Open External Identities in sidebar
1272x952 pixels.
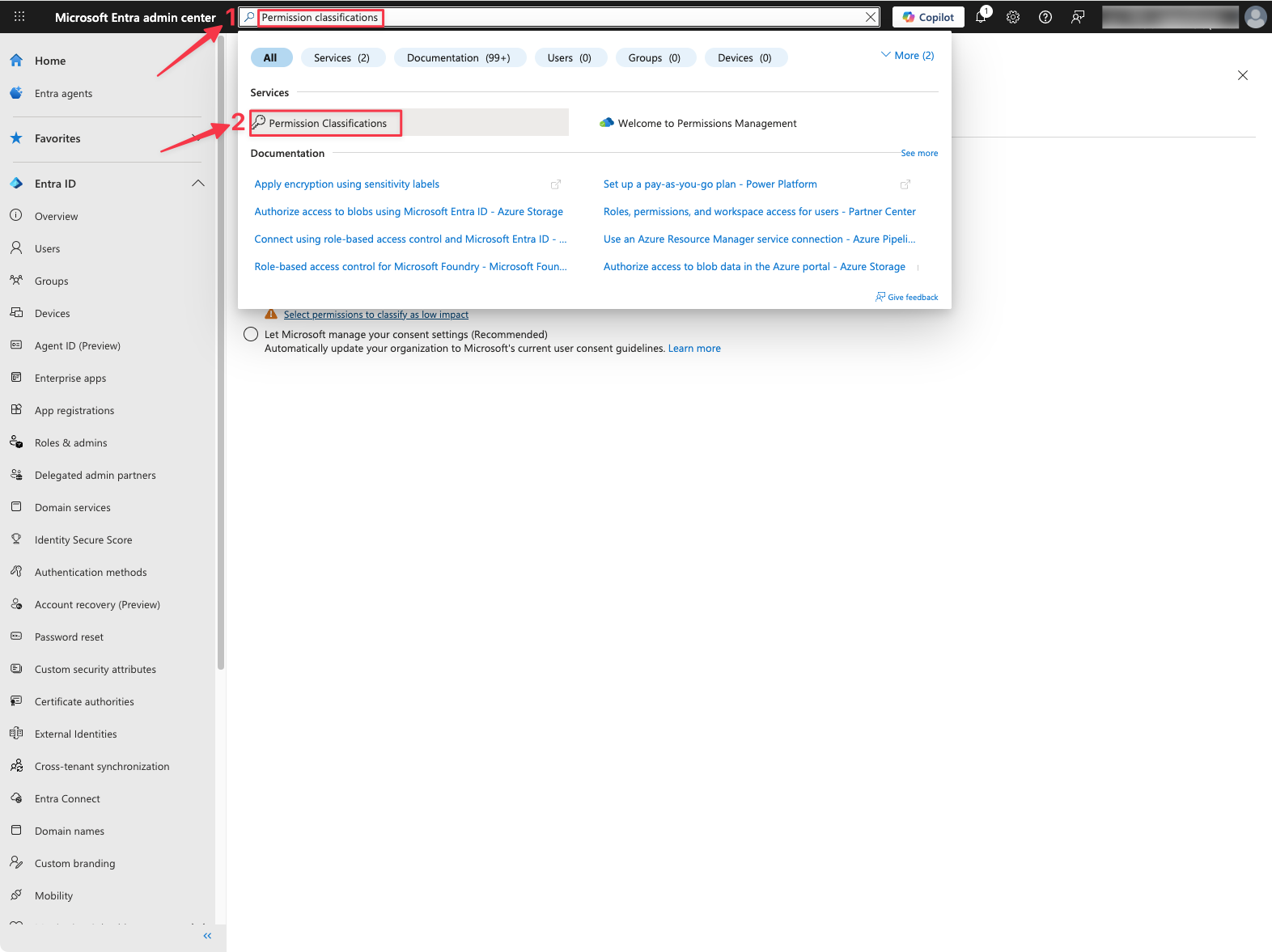[x=76, y=734]
